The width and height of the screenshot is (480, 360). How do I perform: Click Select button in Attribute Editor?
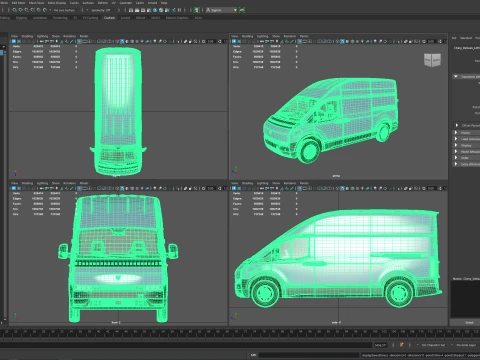point(469,322)
